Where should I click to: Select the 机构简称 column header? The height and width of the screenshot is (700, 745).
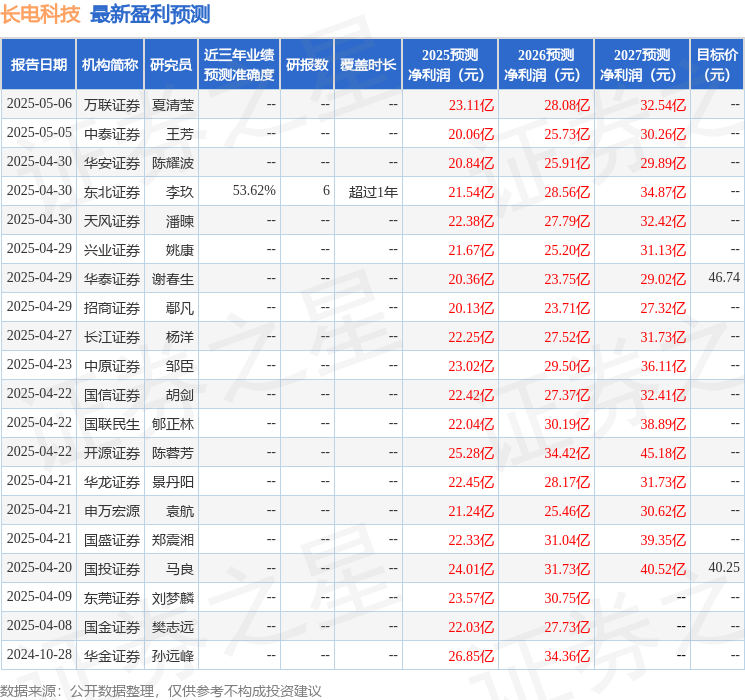[110, 65]
